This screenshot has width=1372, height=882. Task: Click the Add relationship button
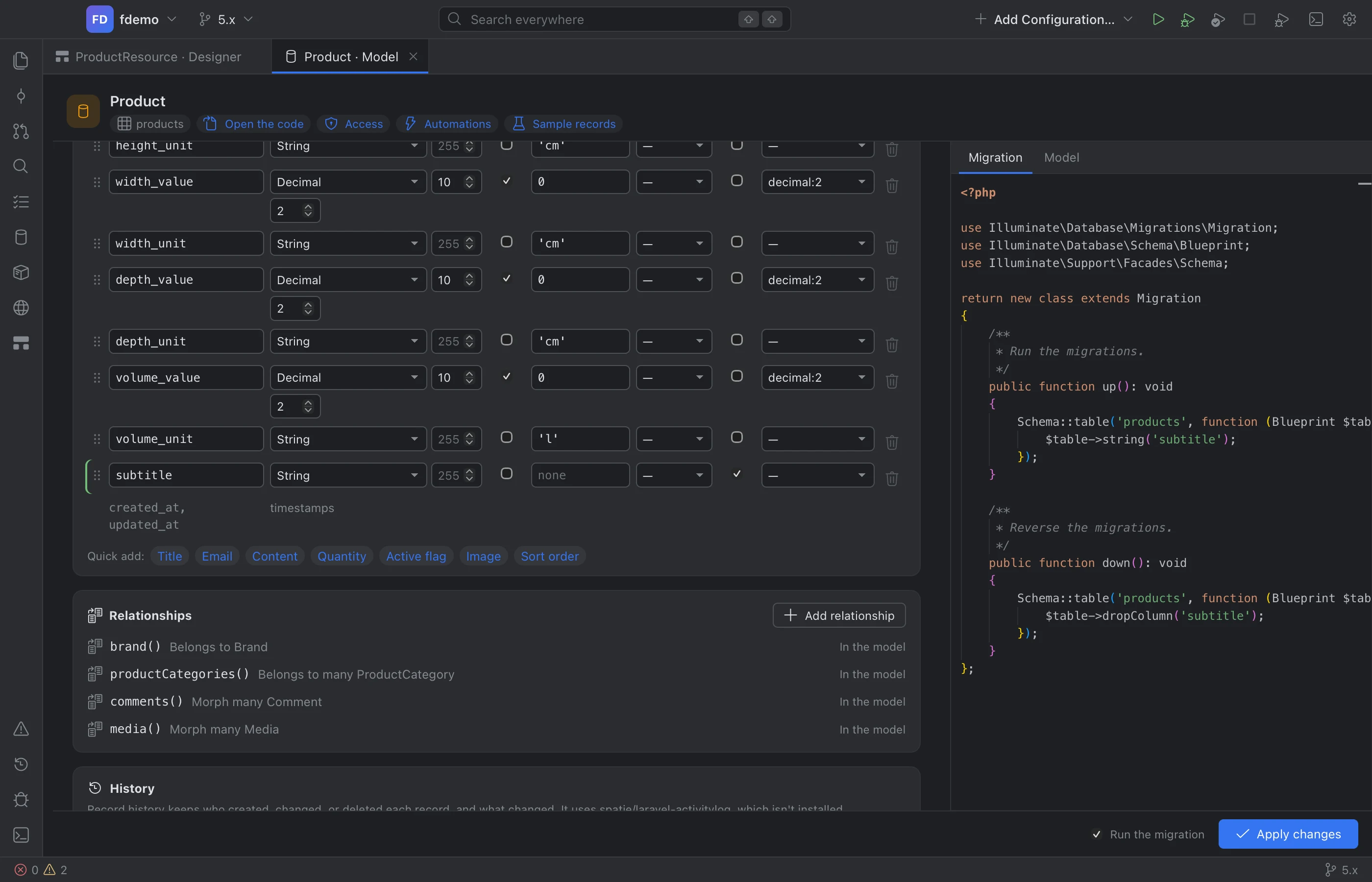click(838, 615)
